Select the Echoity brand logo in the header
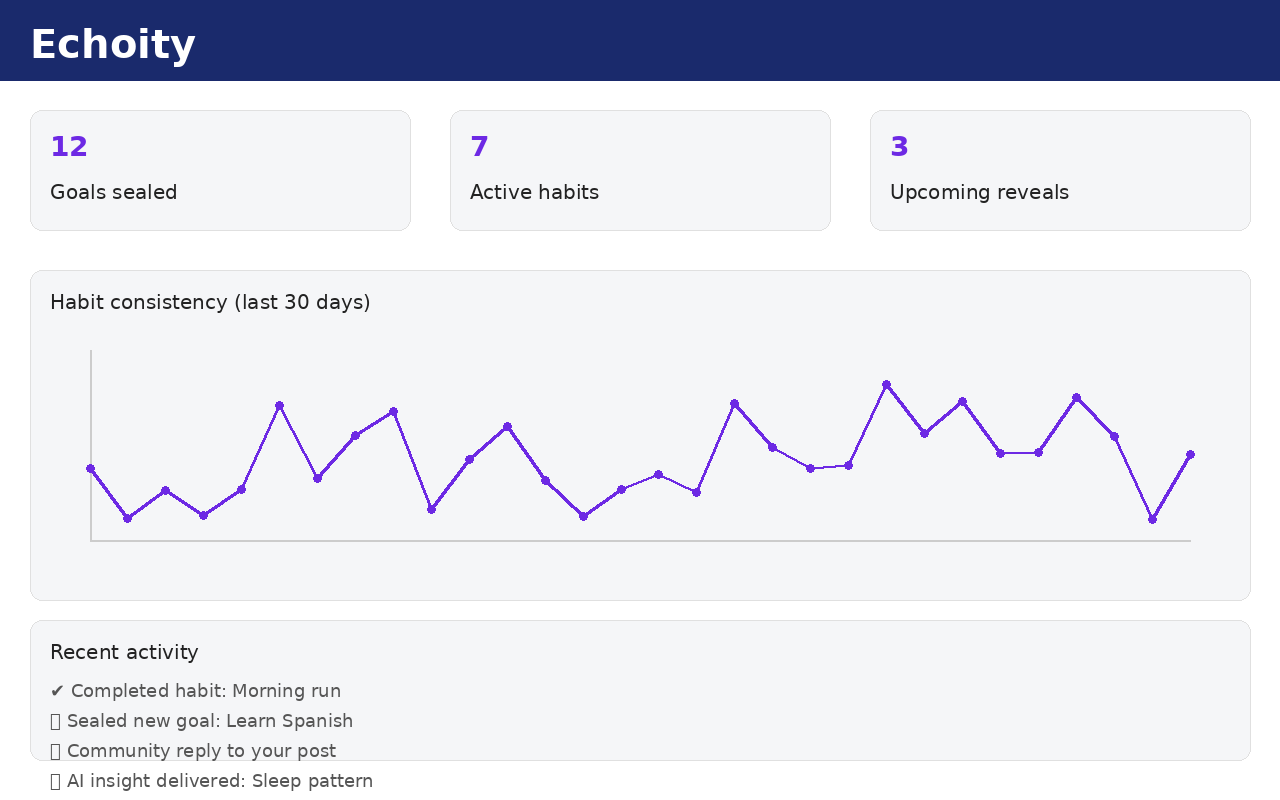1280x800 pixels. coord(112,43)
